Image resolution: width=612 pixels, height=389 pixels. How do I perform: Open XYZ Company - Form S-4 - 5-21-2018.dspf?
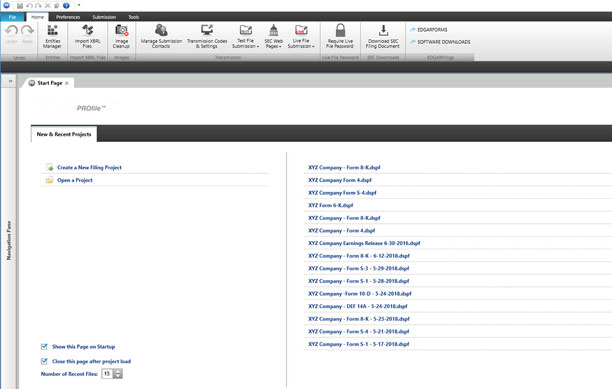359,332
